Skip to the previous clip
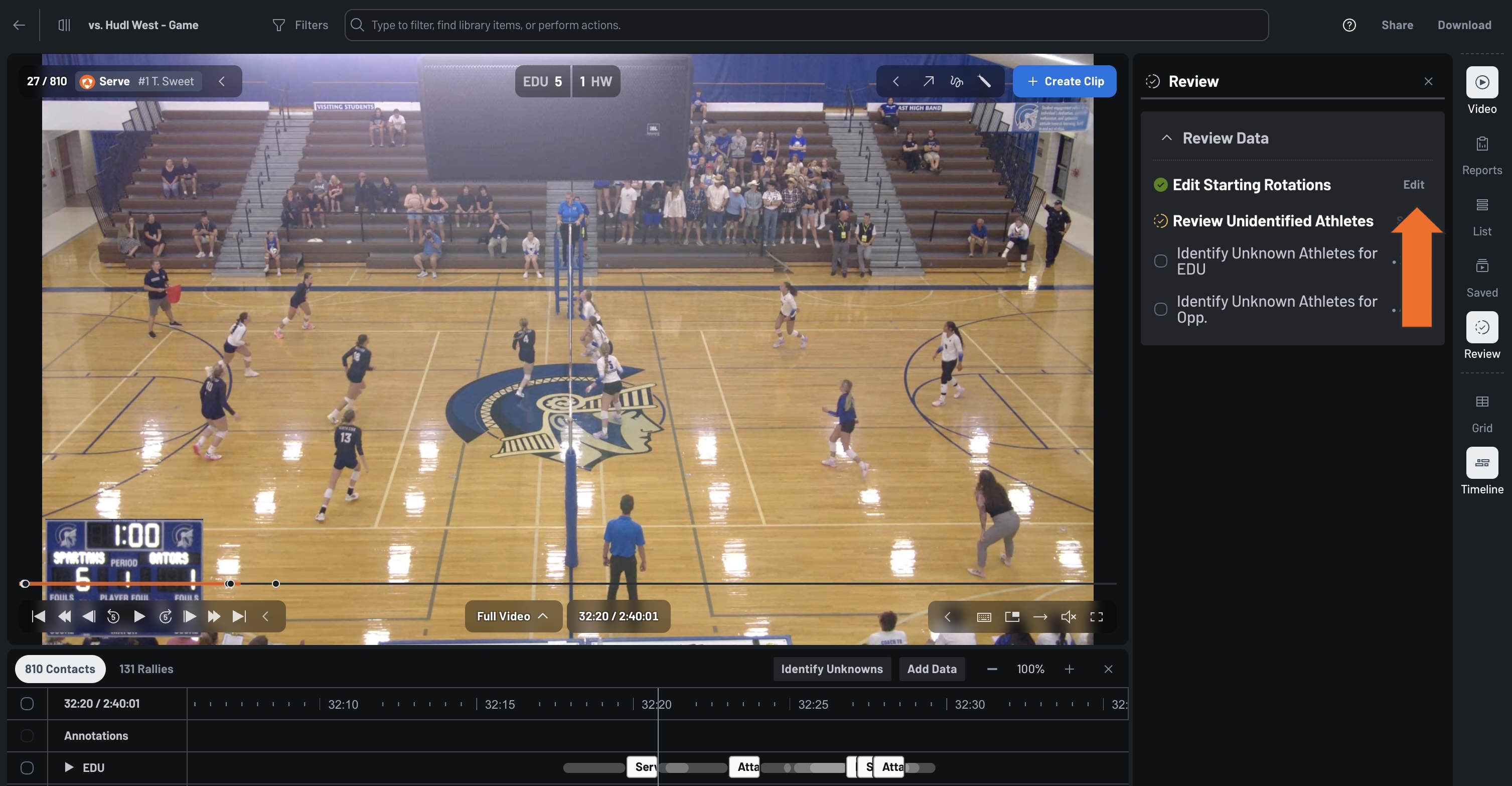The height and width of the screenshot is (786, 1512). (38, 616)
